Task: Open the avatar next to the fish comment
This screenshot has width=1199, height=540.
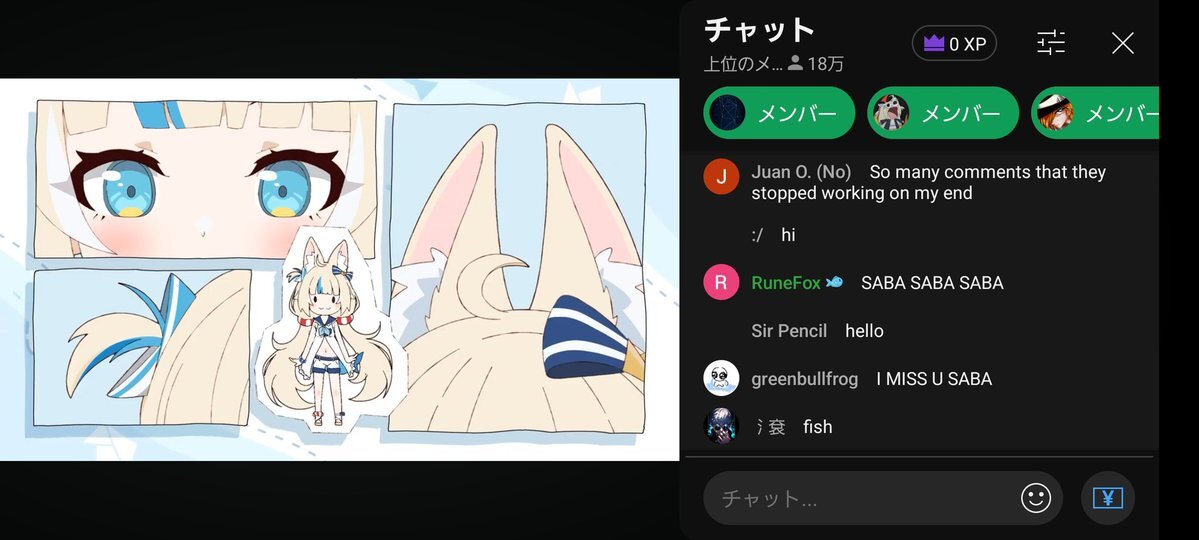Action: coord(721,426)
